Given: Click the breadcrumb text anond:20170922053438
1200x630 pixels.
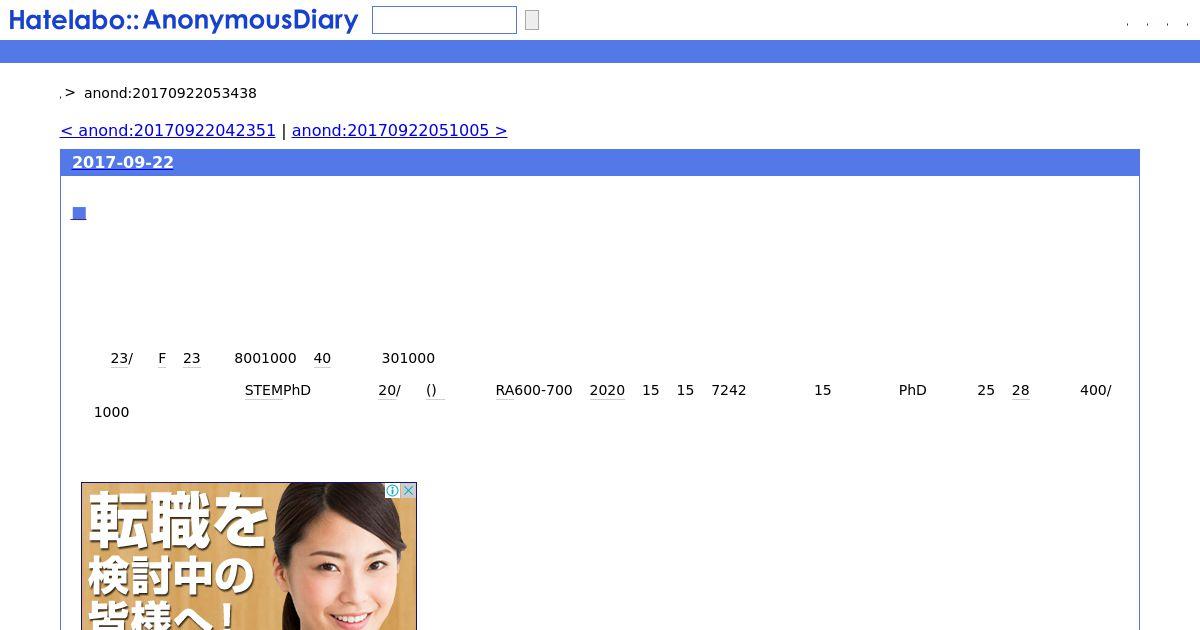Looking at the screenshot, I should (x=170, y=93).
